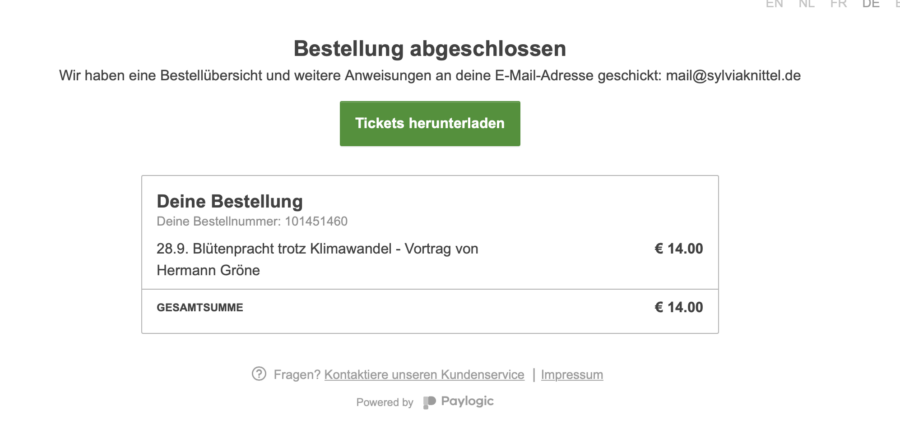Click the Bestellung abgeschlossen heading
The height and width of the screenshot is (434, 900).
(430, 48)
